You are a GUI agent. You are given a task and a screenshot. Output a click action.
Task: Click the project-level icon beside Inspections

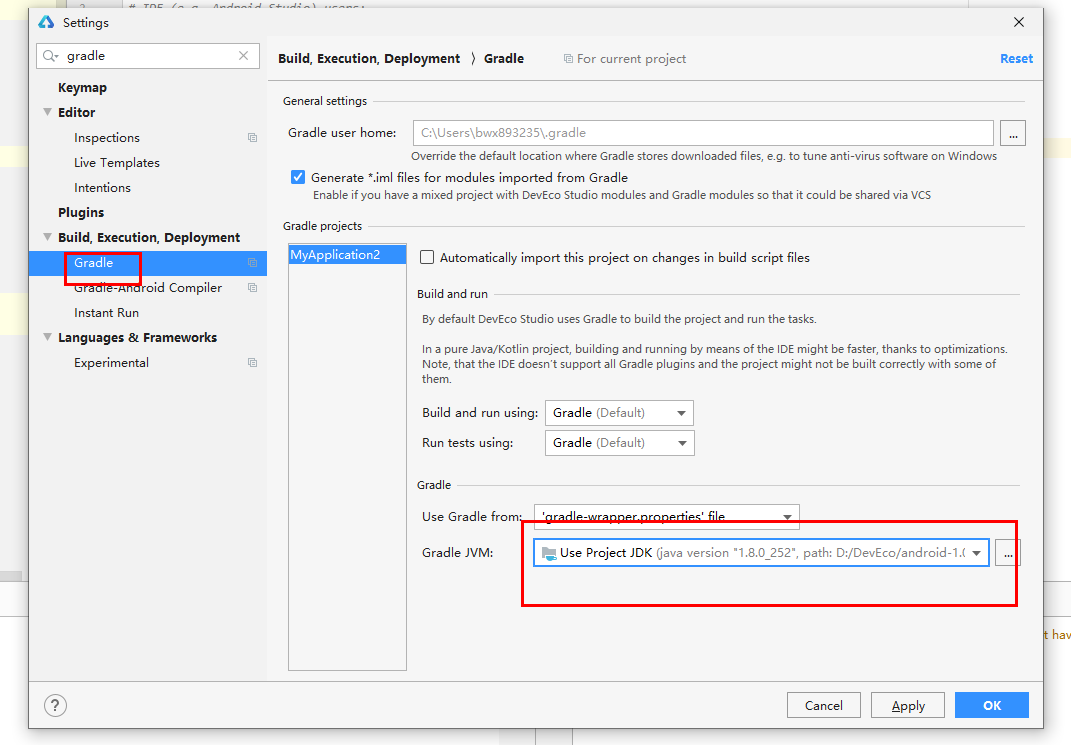point(253,138)
